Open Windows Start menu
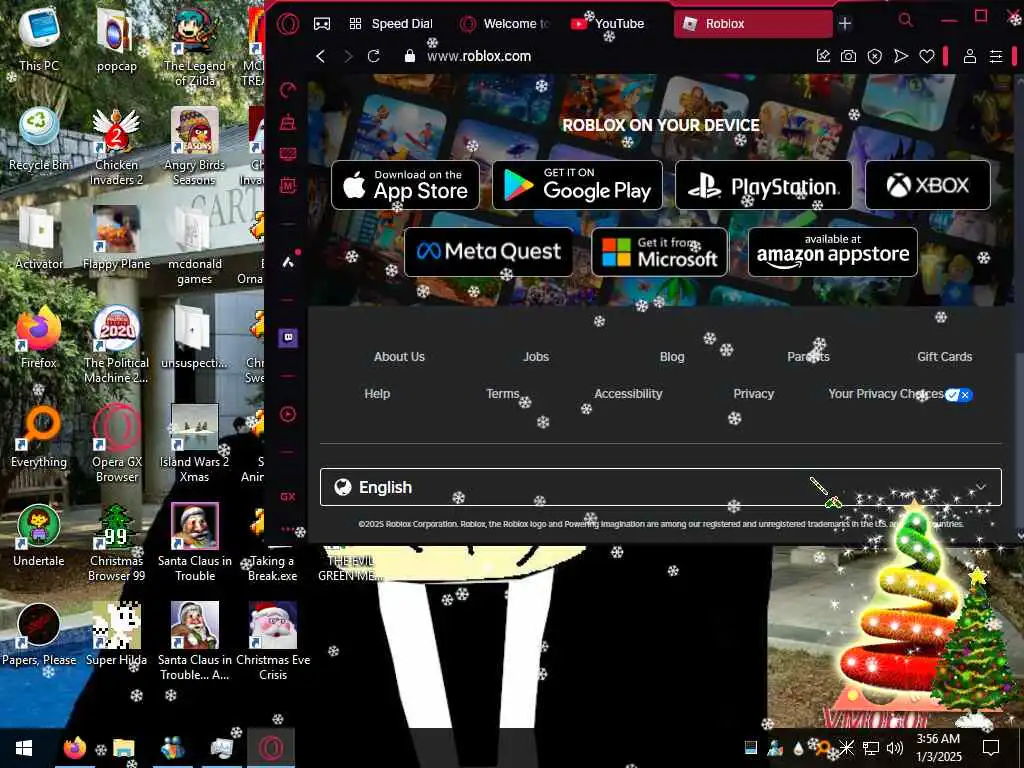Viewport: 1024px width, 768px height. pos(24,748)
